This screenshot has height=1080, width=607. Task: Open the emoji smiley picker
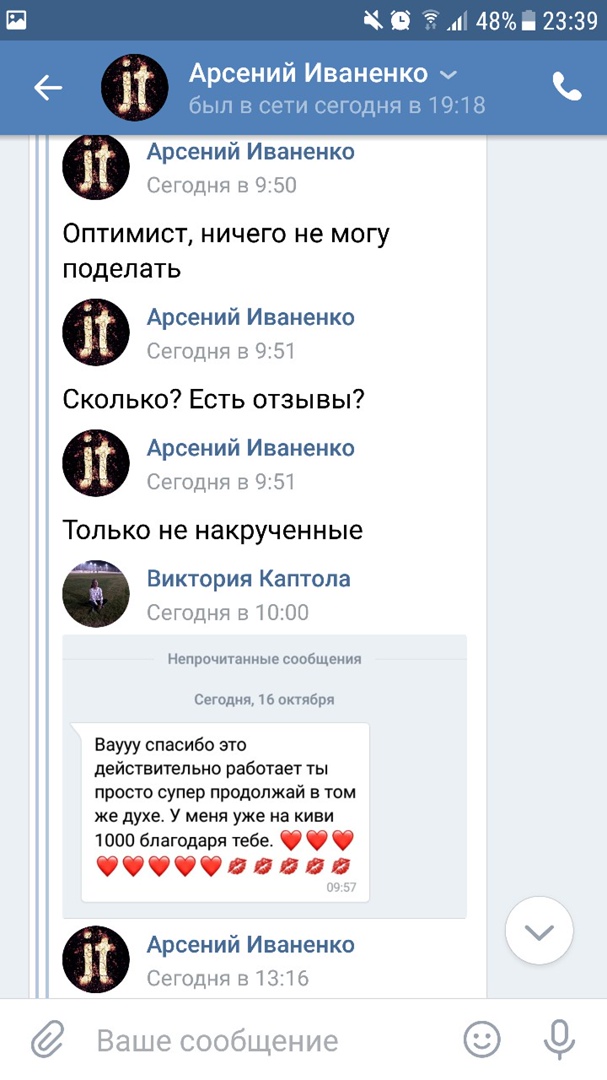click(x=482, y=1040)
